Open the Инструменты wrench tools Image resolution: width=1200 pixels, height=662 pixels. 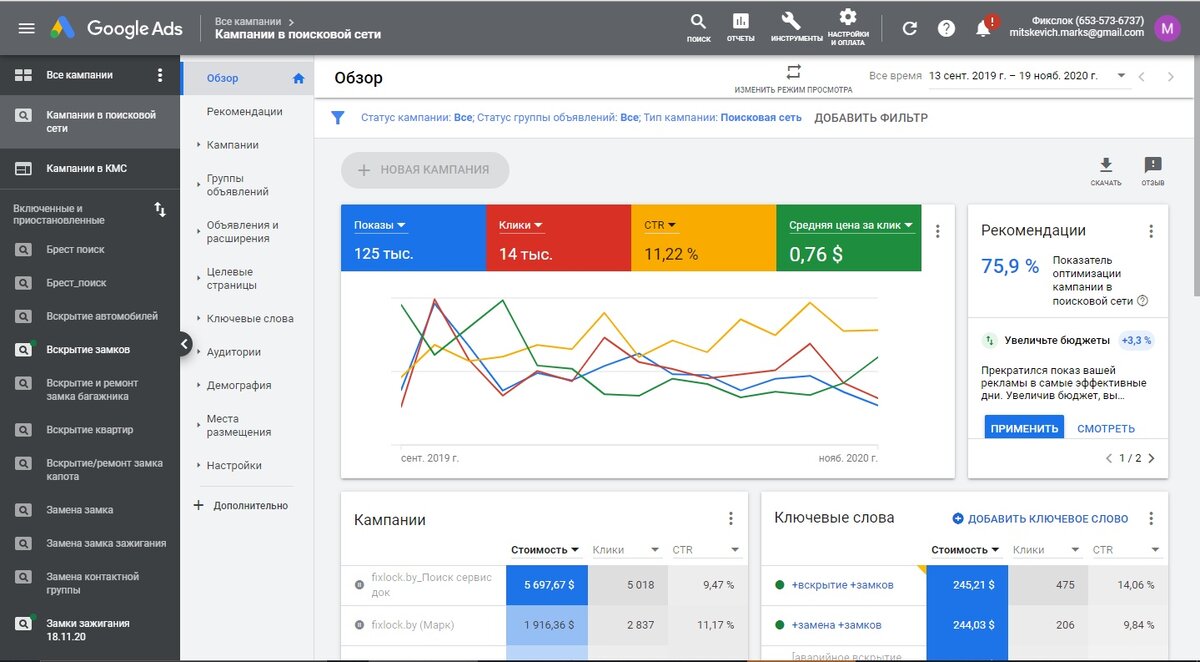click(x=796, y=27)
